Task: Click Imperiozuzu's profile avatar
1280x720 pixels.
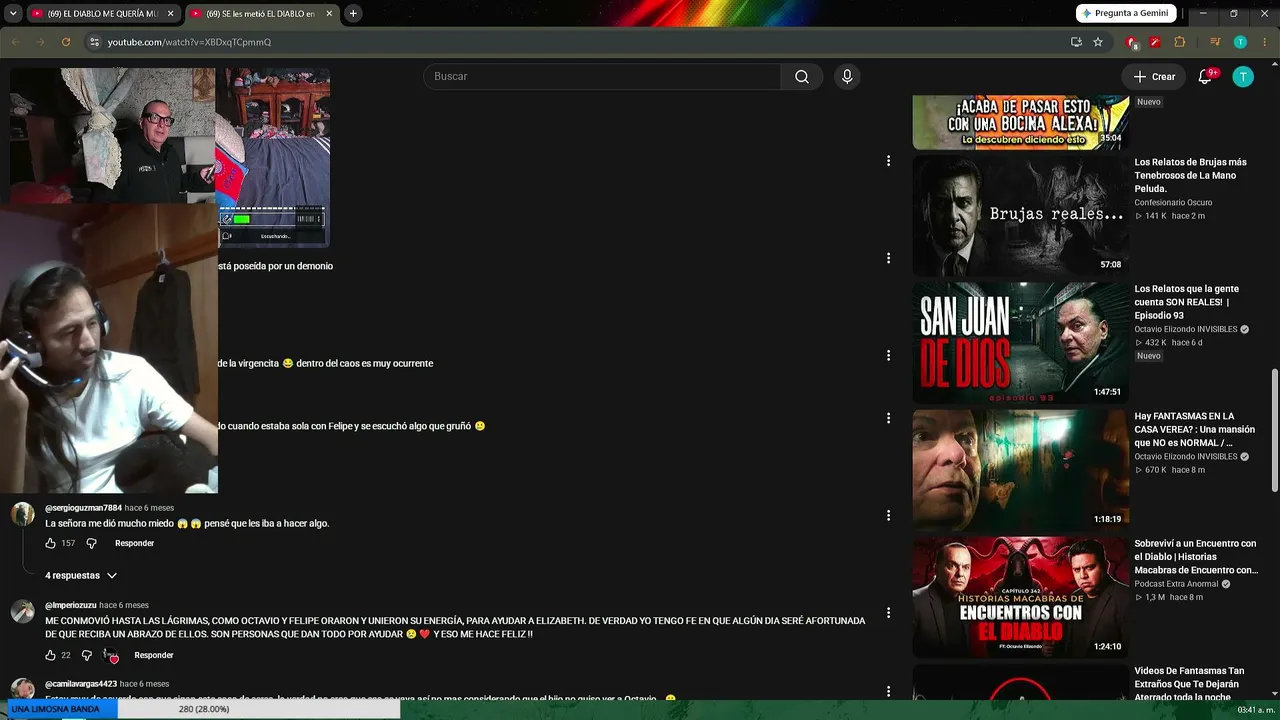Action: tap(23, 612)
